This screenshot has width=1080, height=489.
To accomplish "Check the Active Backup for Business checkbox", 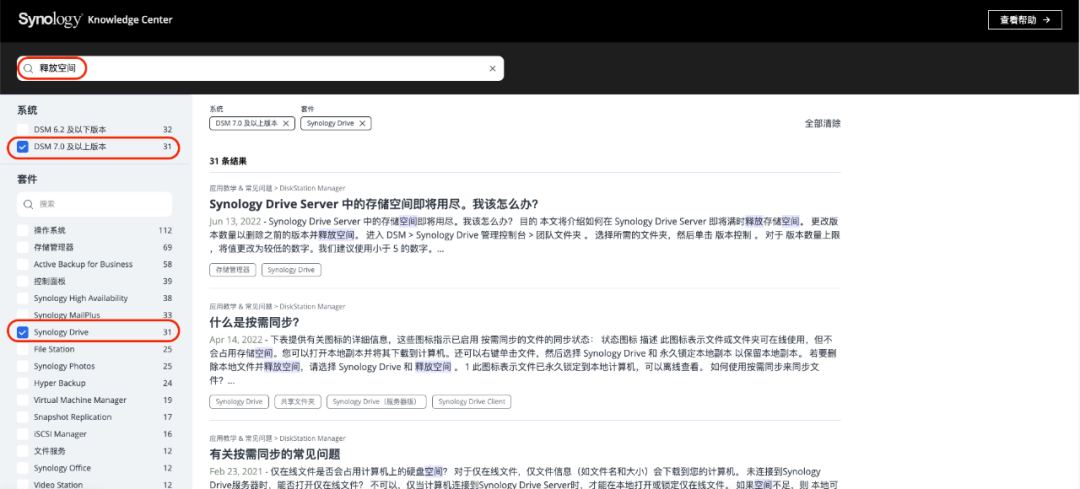I will (23, 264).
